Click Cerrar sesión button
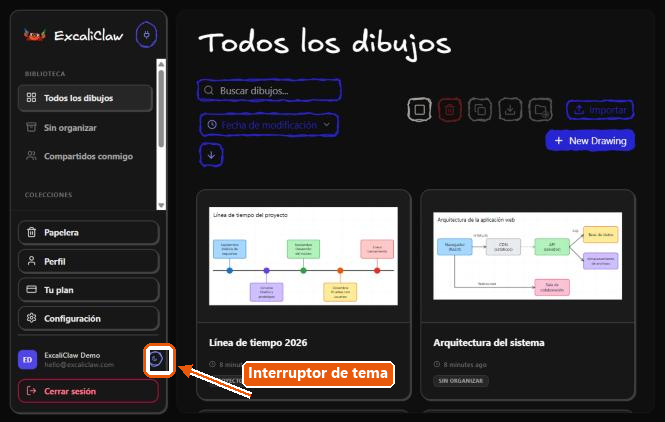Image resolution: width=665 pixels, height=422 pixels. 89,391
